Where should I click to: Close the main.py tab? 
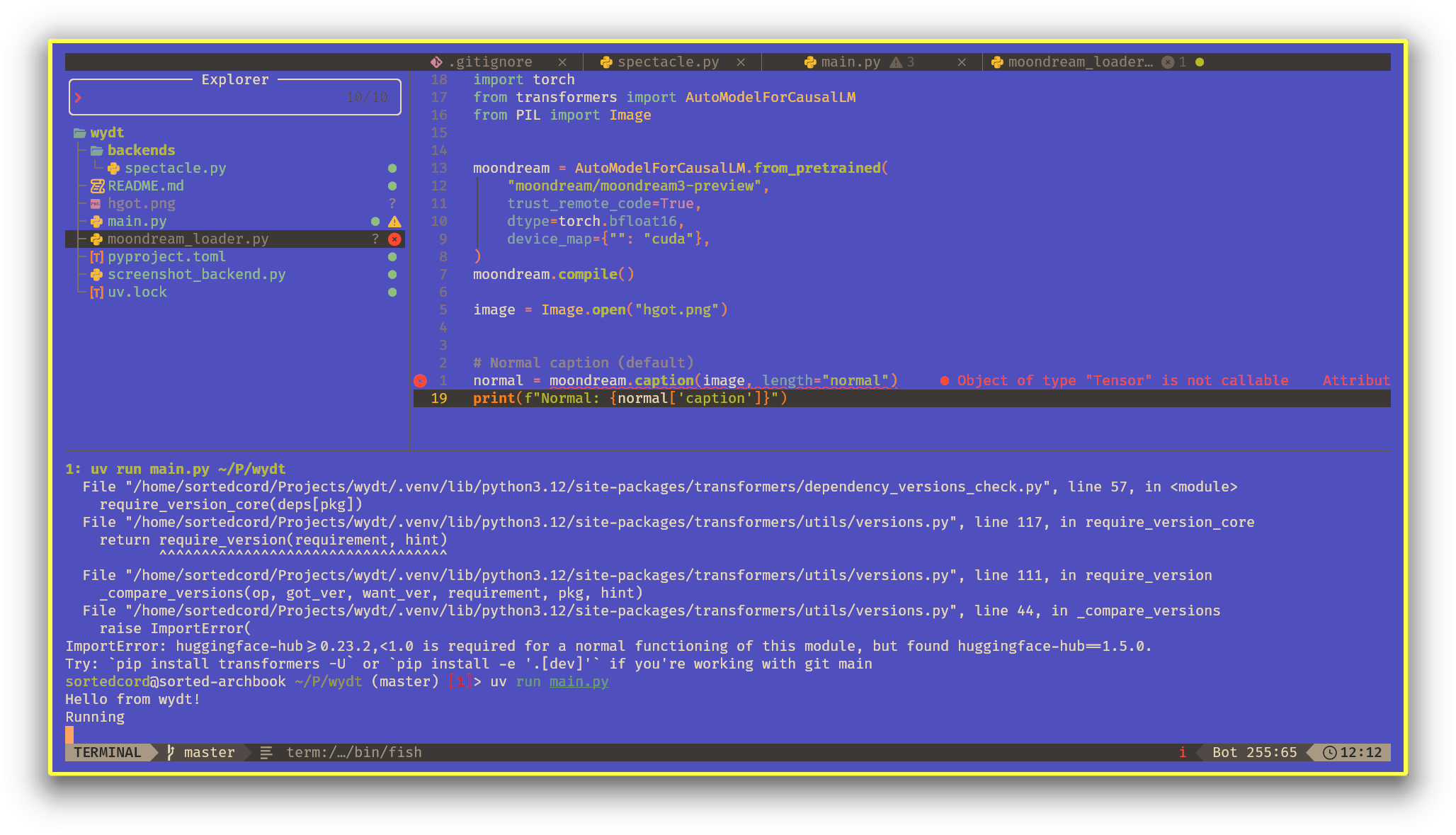tap(962, 62)
